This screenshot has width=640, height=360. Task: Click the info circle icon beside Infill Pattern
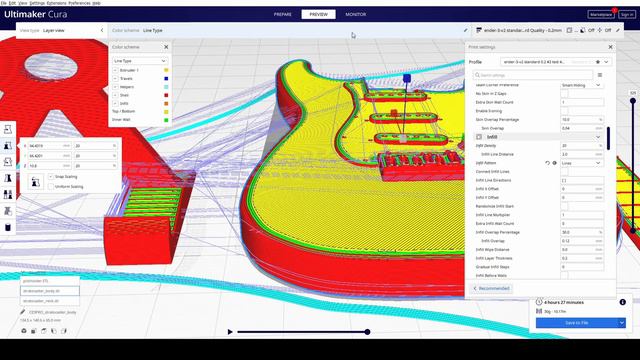click(x=555, y=163)
